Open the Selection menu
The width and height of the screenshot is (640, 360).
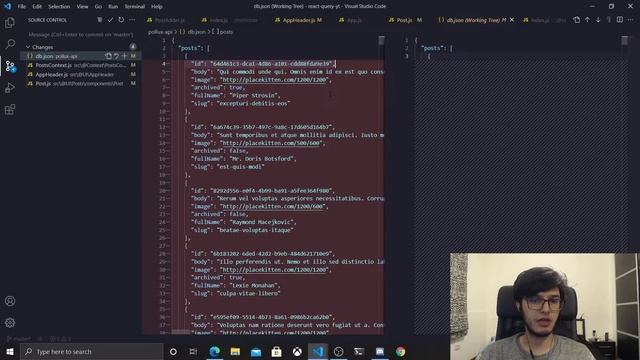coord(59,6)
